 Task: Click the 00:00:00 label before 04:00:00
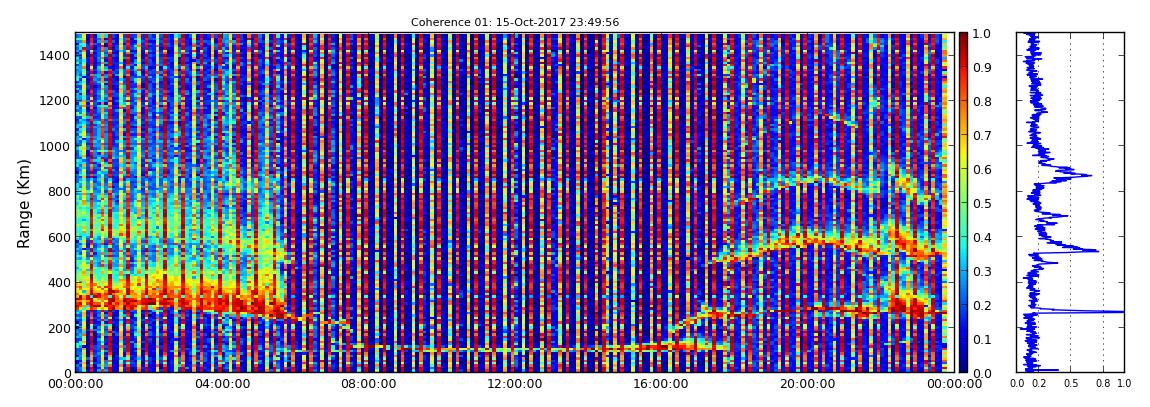pyautogui.click(x=74, y=384)
